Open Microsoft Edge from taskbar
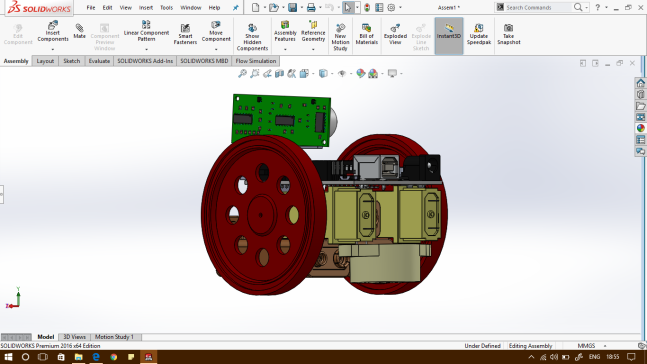The image size is (647, 364). (96, 357)
